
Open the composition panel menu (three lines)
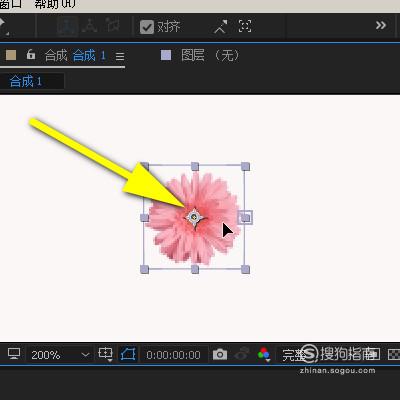click(120, 56)
